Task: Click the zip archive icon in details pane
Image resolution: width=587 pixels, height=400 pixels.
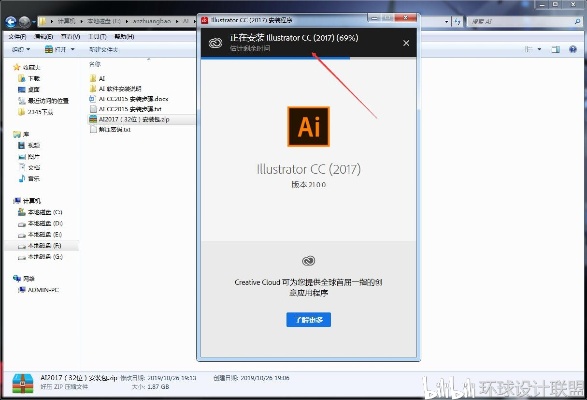Action: click(x=22, y=384)
